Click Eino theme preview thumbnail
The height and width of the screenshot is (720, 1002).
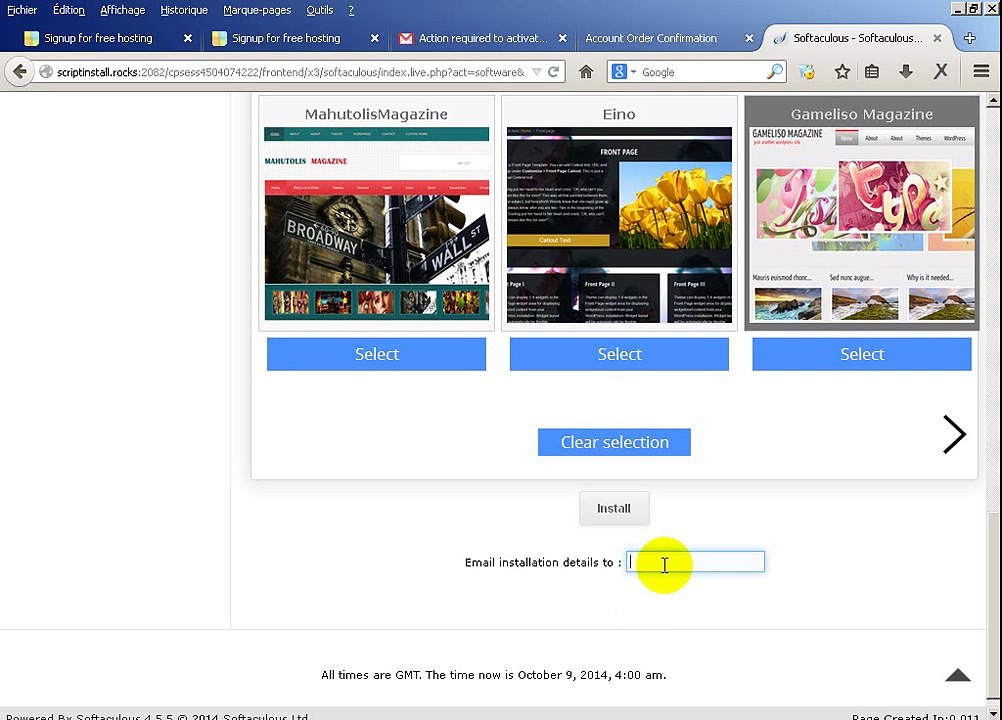coord(619,225)
